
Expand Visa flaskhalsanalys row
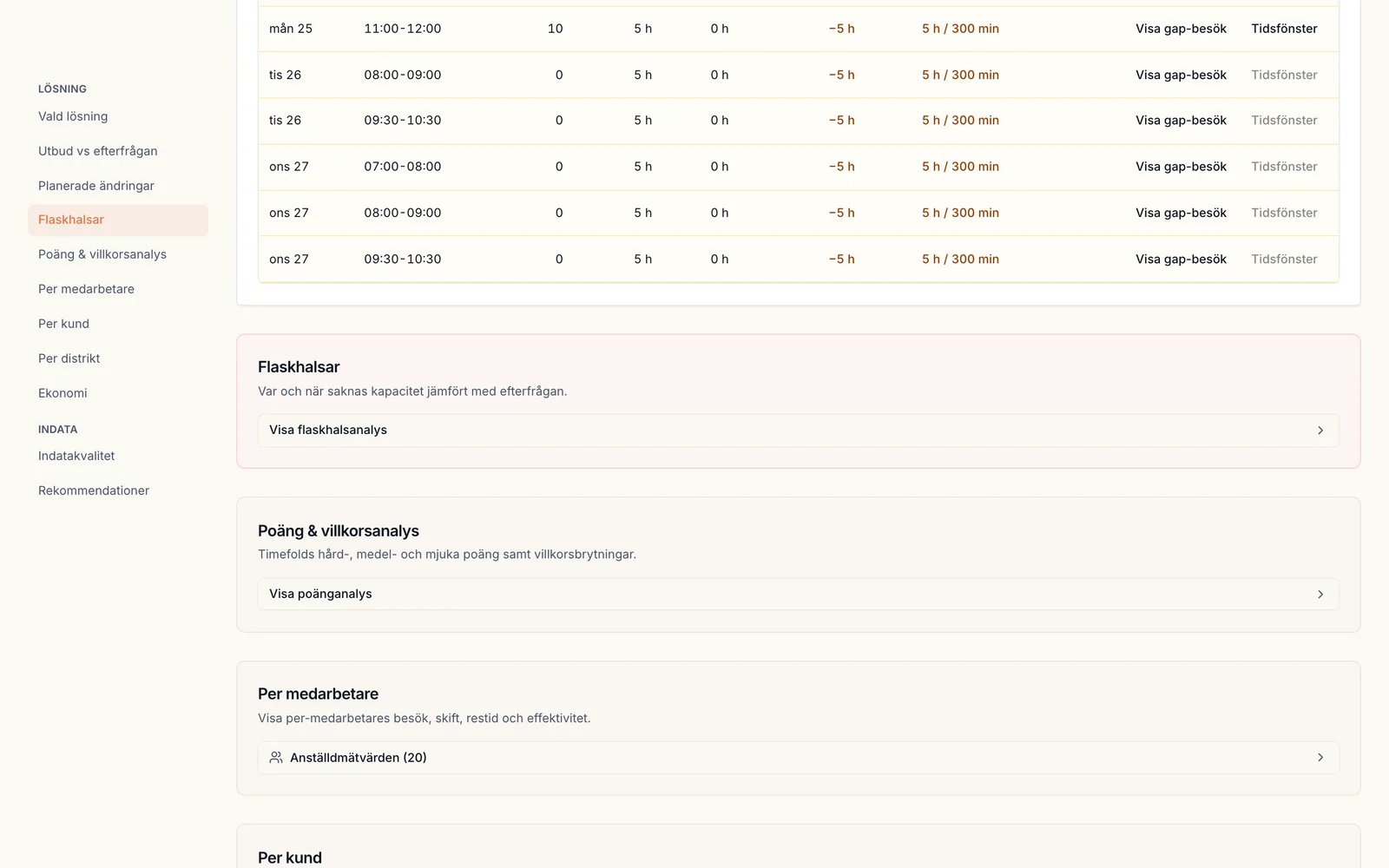(798, 431)
